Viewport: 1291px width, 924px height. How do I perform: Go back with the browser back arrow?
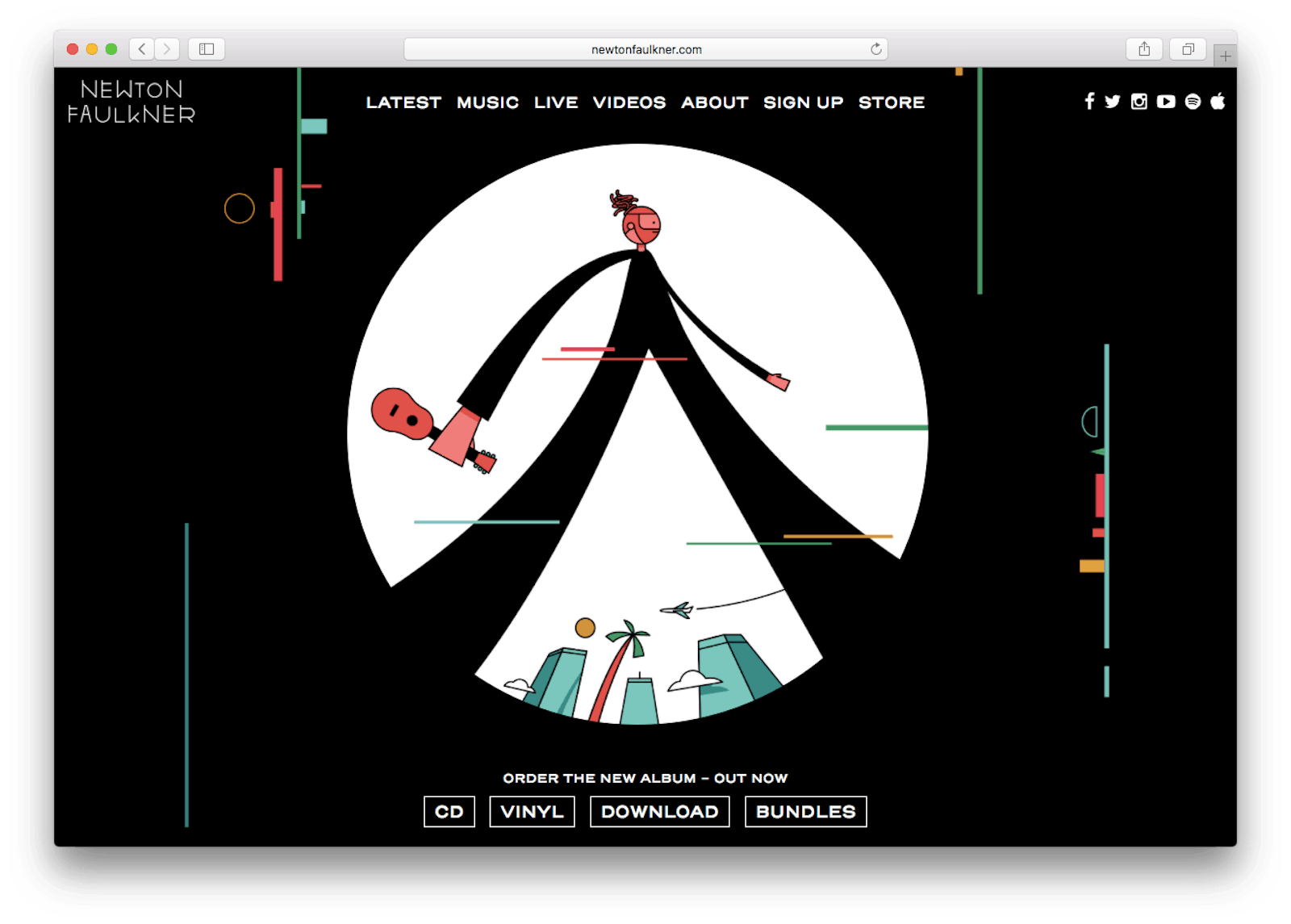coord(142,49)
